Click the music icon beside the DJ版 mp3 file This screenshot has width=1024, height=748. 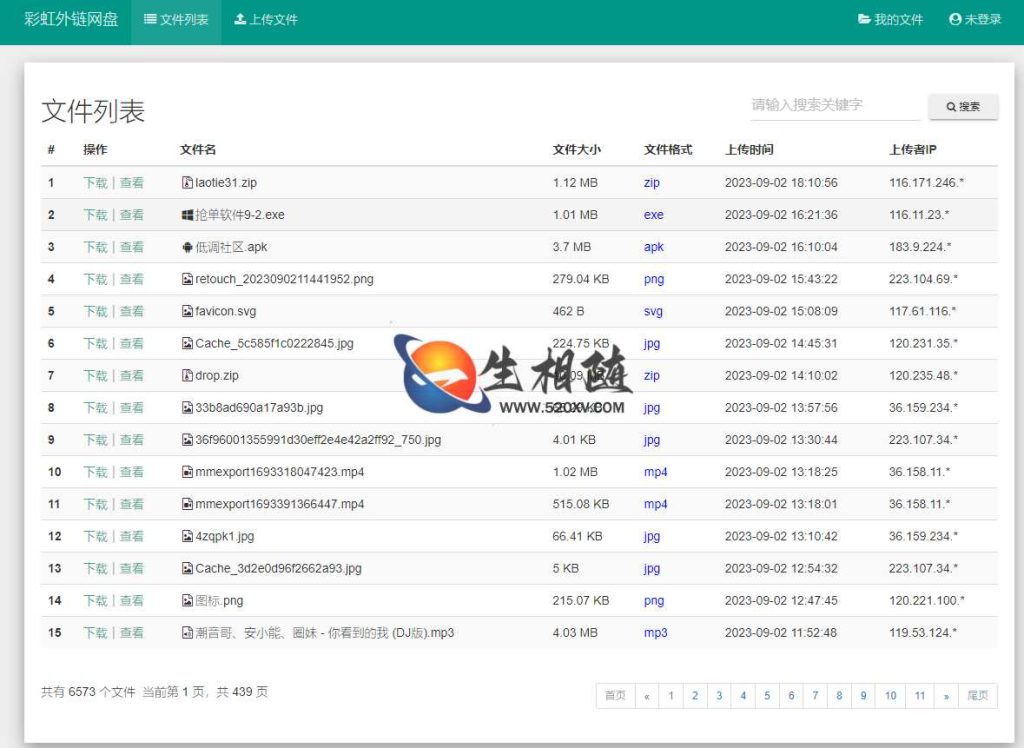pos(185,632)
